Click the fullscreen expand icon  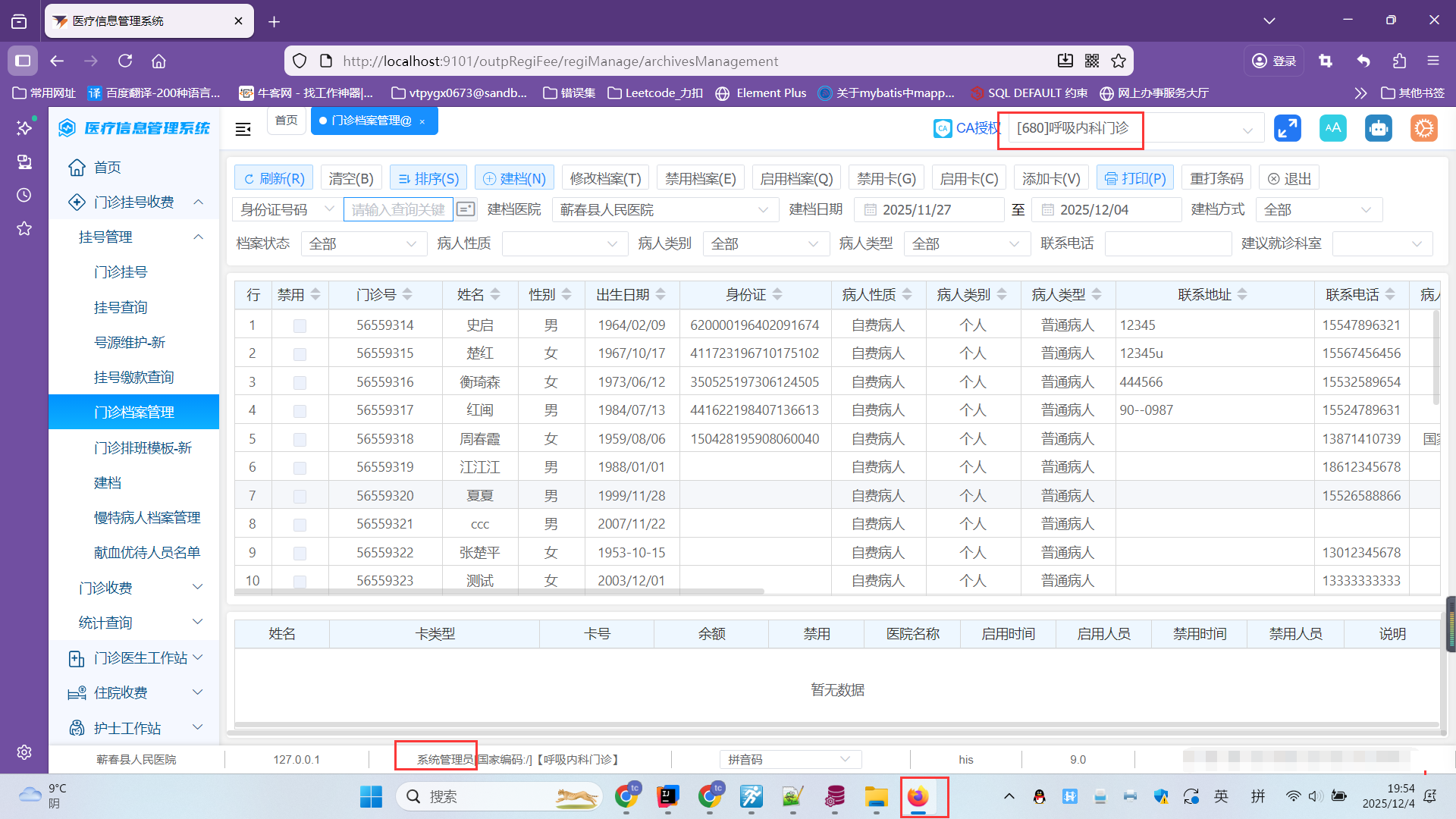(1288, 128)
